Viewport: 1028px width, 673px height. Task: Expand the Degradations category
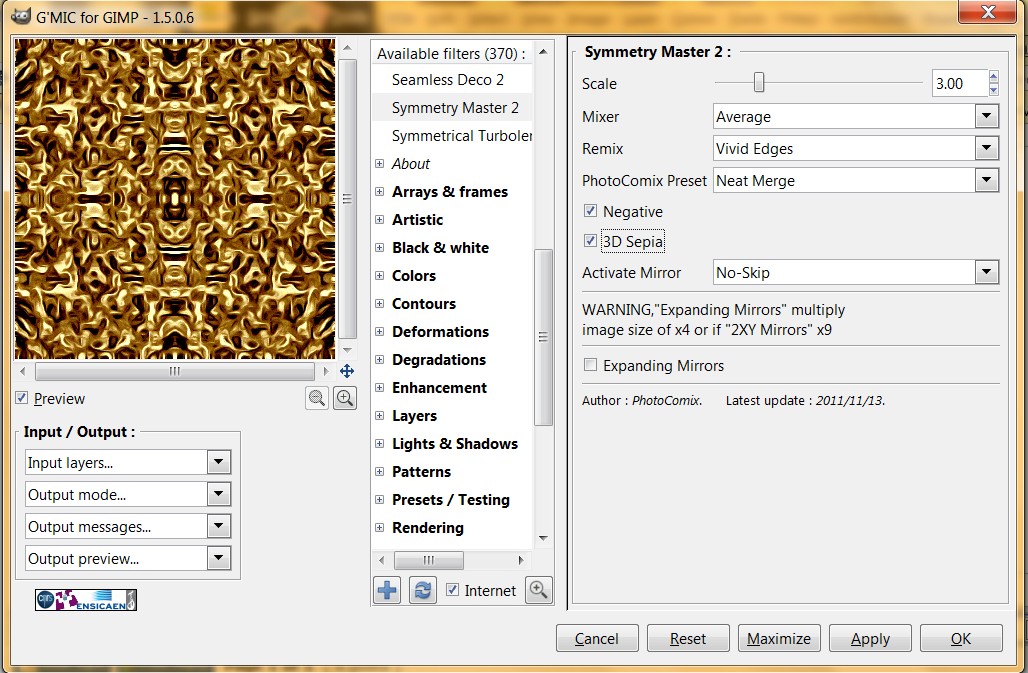[379, 359]
